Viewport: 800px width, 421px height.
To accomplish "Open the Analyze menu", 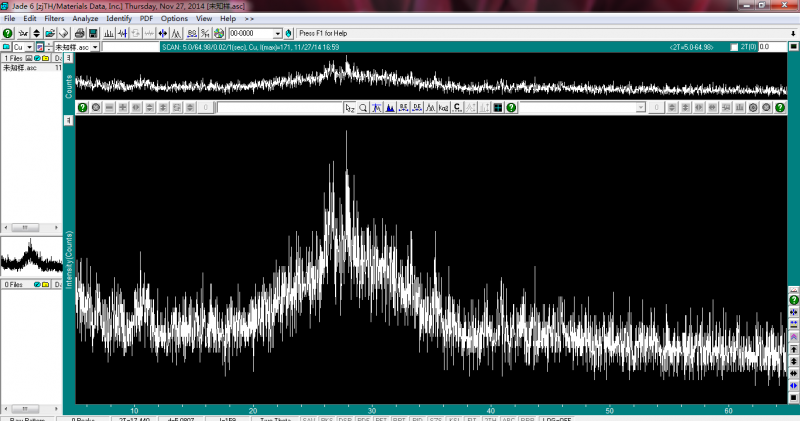I will click(85, 19).
